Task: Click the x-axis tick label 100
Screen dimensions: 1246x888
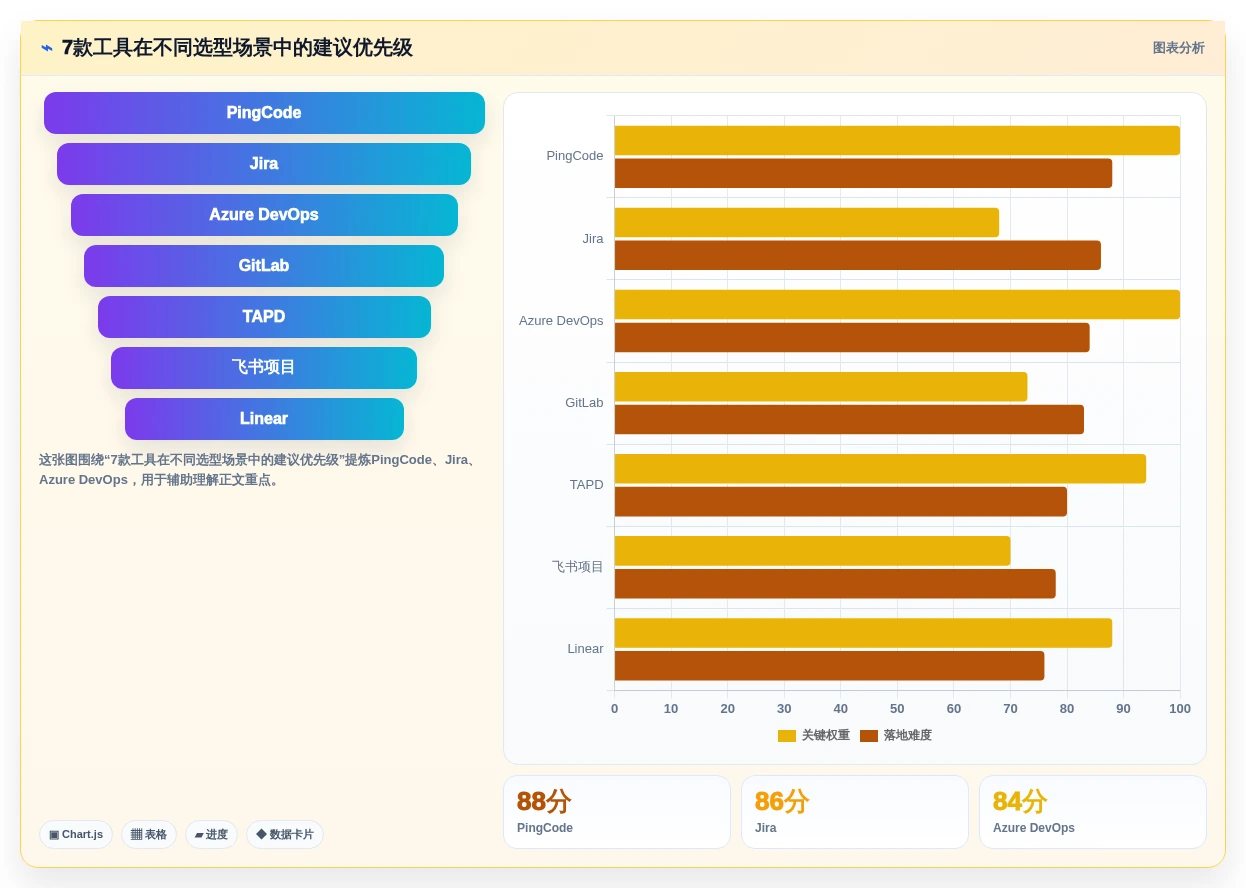Action: [x=1180, y=709]
